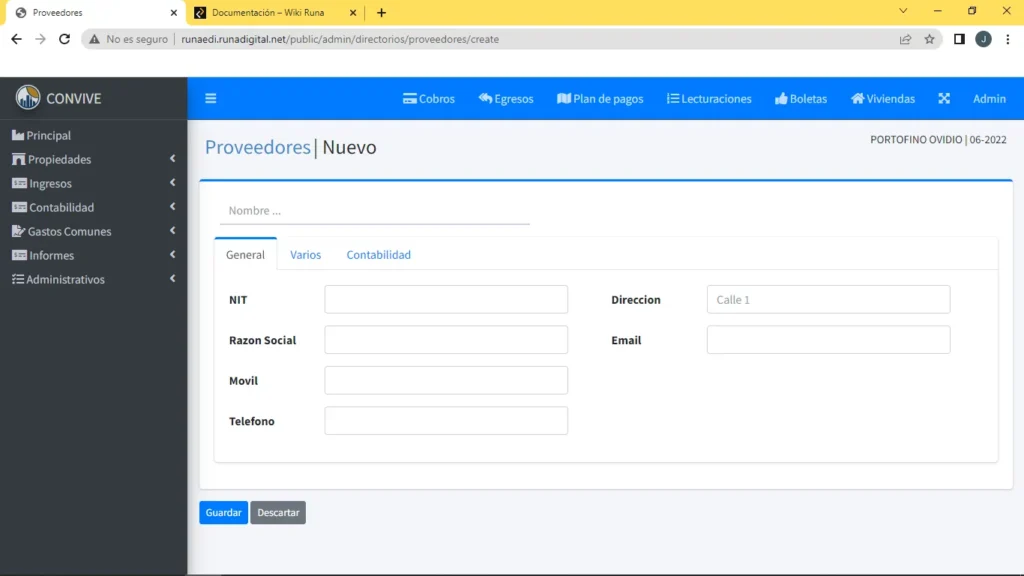The width and height of the screenshot is (1024, 576).
Task: Bookmark this page with star icon
Action: pyautogui.click(x=929, y=39)
